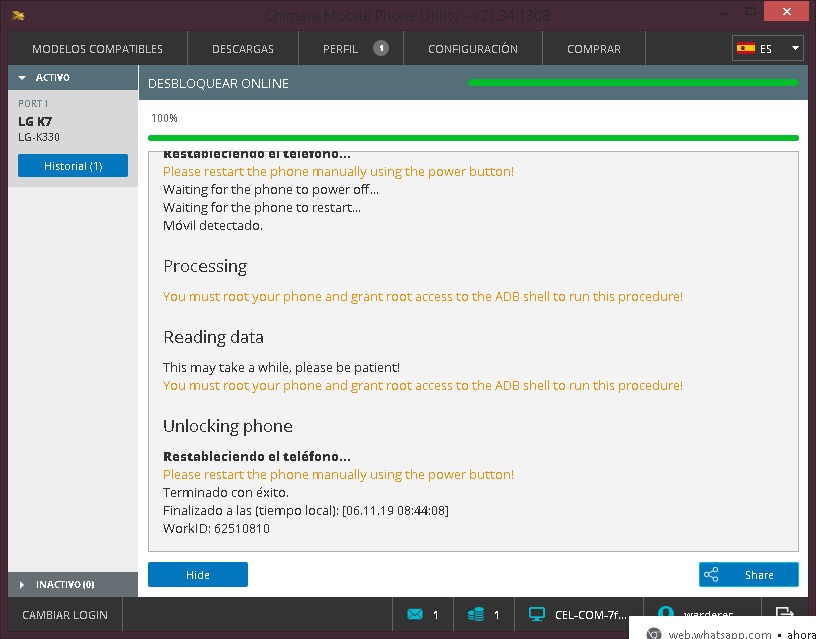816x639 pixels.
Task: Click the 100% progress label
Action: 164,118
